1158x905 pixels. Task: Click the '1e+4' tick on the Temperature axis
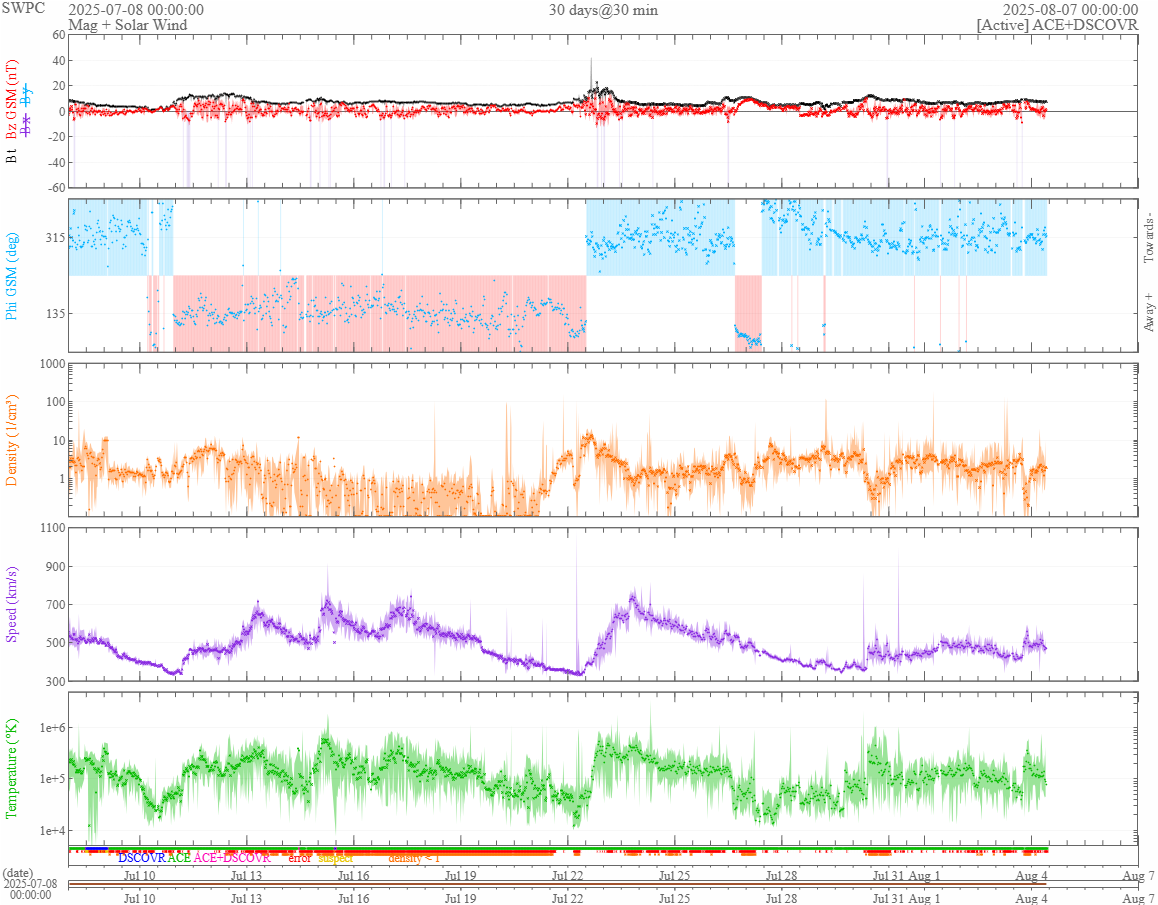[x=52, y=830]
